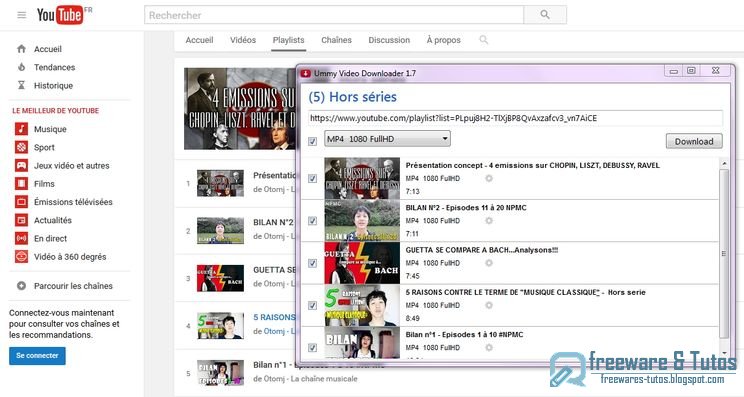Switch to the Playlists channel tab
Screen dimensions: 744x397
(x=288, y=40)
